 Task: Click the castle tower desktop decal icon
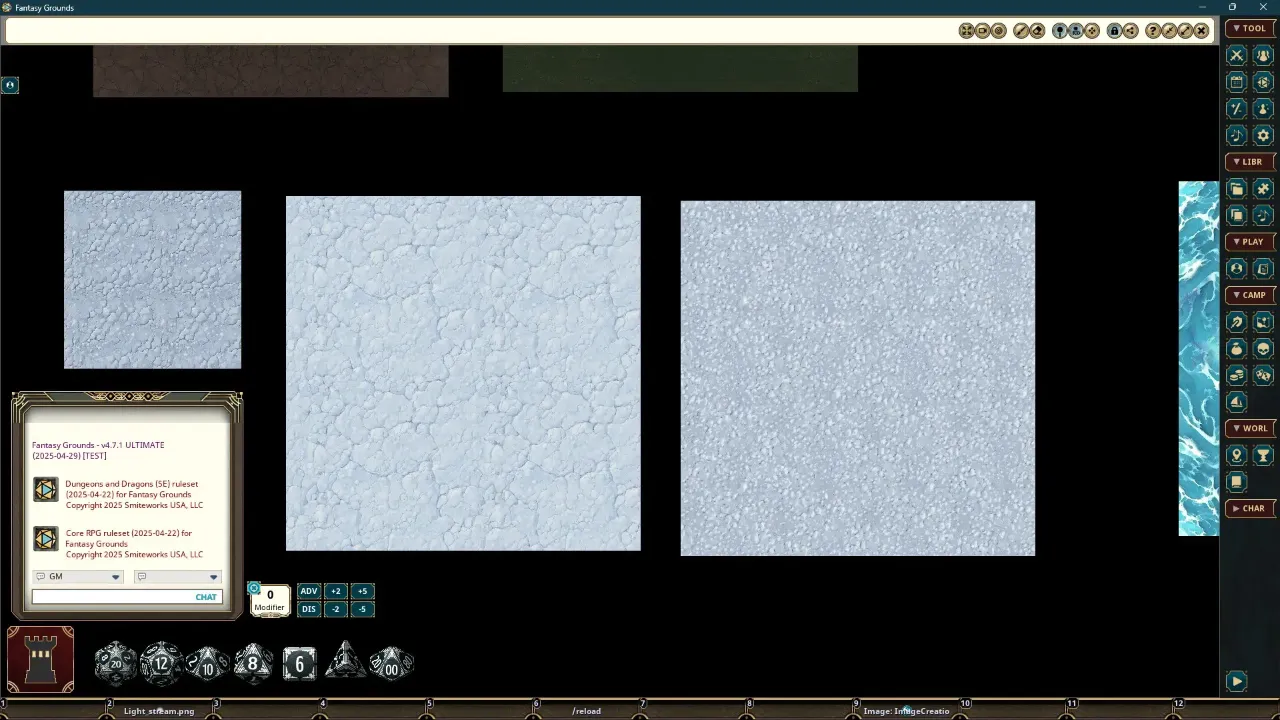point(40,660)
